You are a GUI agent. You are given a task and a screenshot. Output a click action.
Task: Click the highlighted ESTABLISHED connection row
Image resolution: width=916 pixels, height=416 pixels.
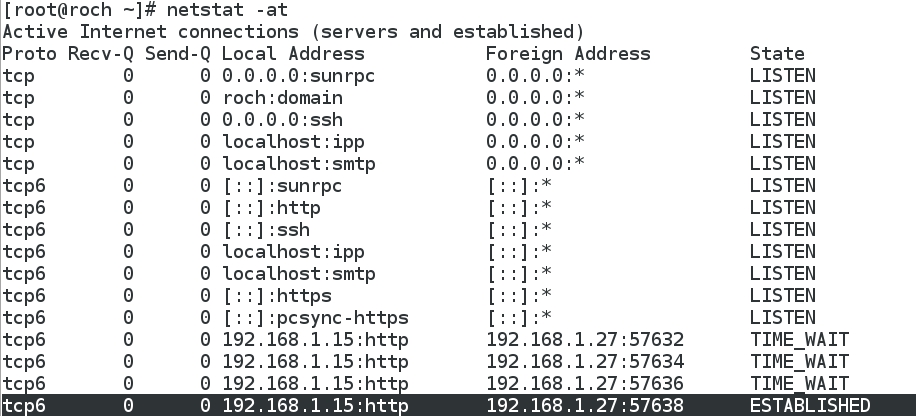click(x=458, y=405)
